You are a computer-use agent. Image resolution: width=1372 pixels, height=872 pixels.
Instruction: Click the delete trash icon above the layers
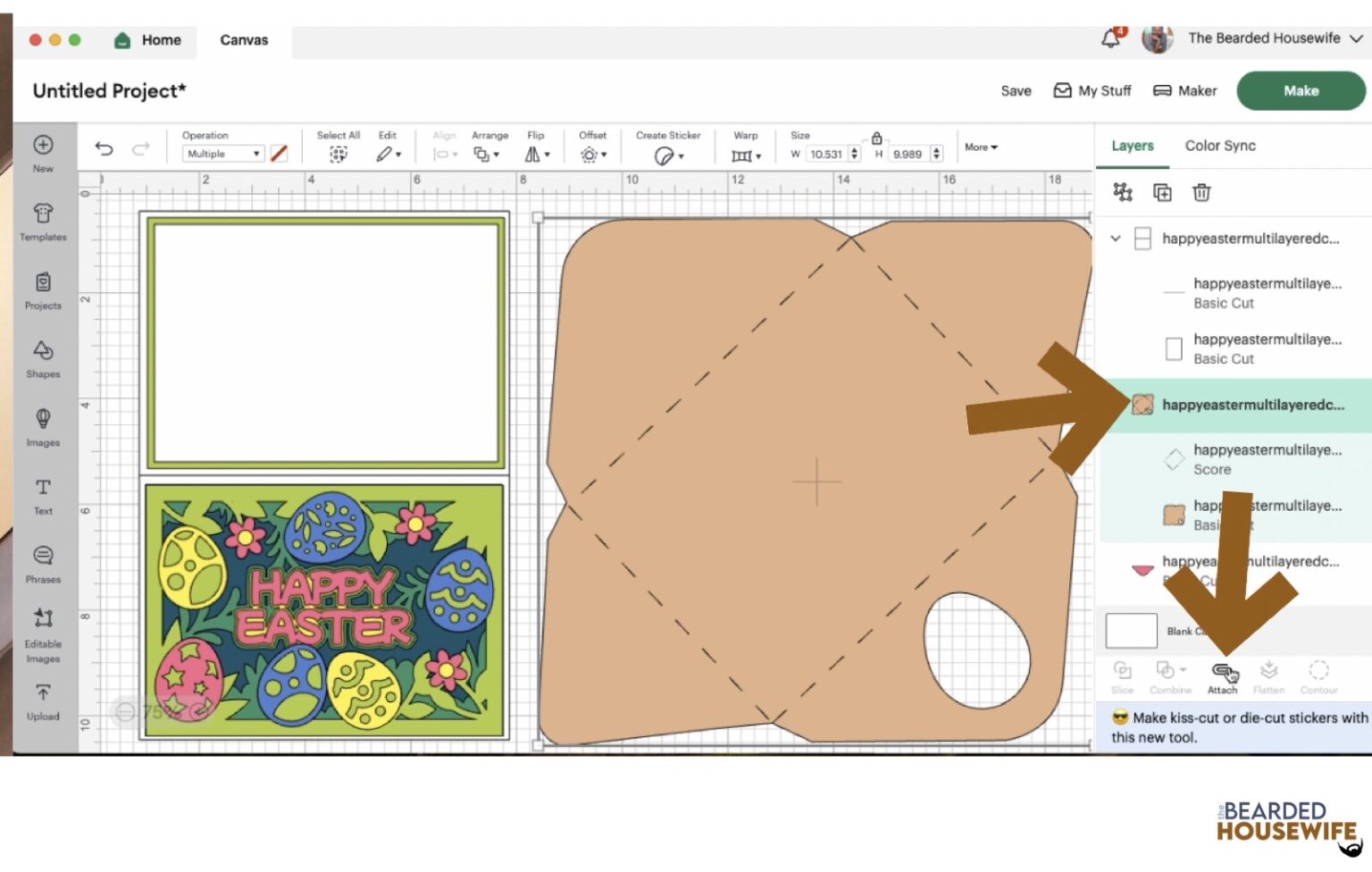[x=1201, y=192]
